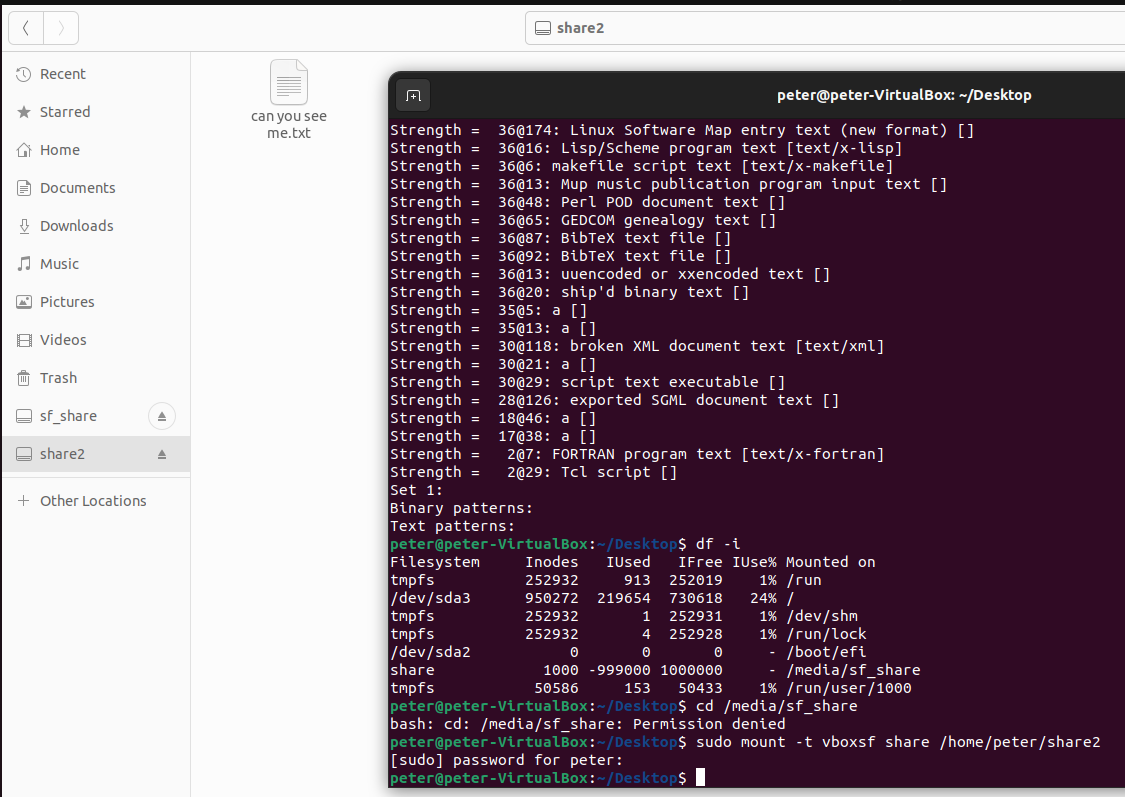The image size is (1125, 797).
Task: Click the plus icon beside Other Locations
Action: [24, 501]
